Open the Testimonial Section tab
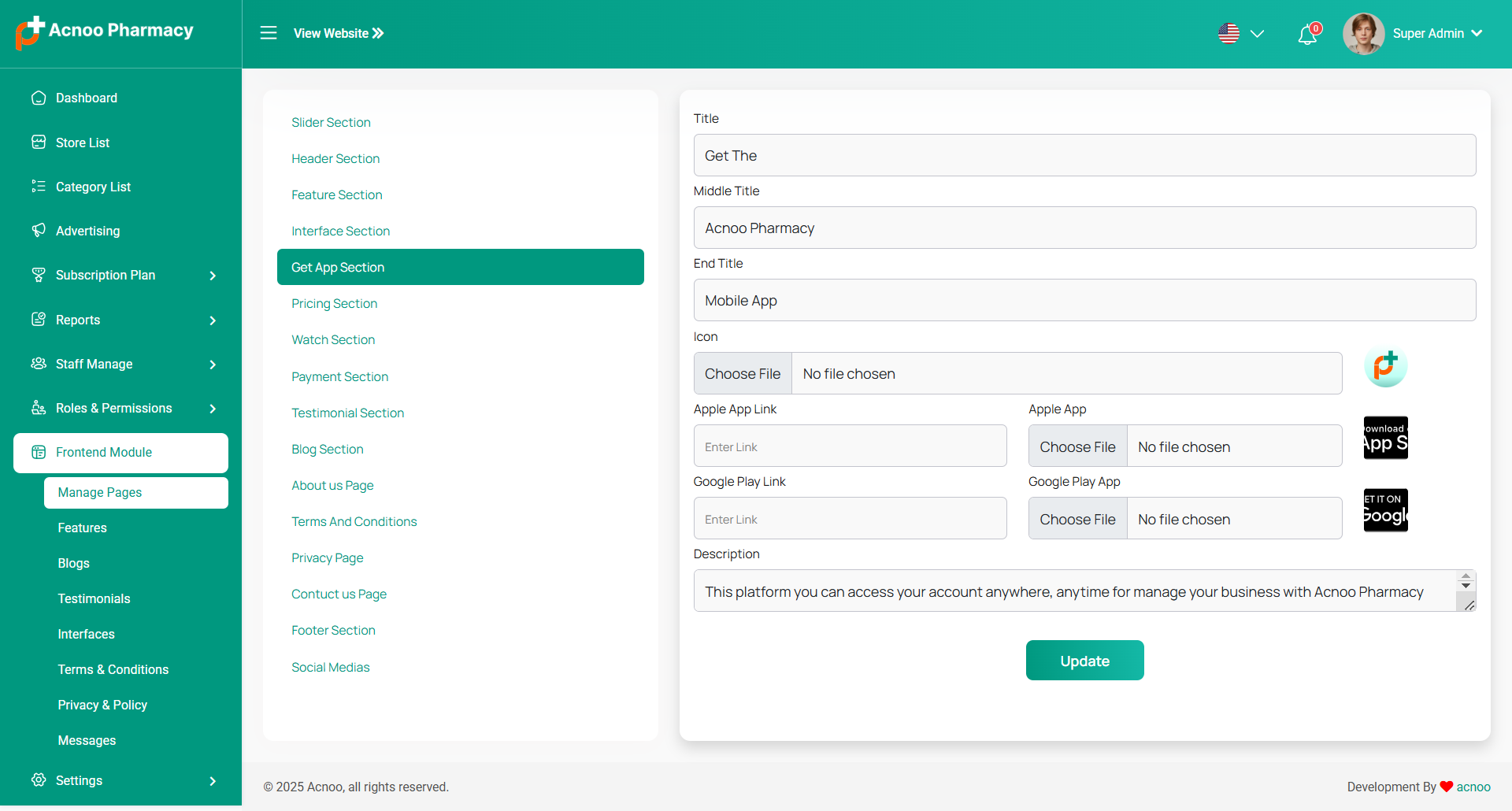 click(347, 413)
